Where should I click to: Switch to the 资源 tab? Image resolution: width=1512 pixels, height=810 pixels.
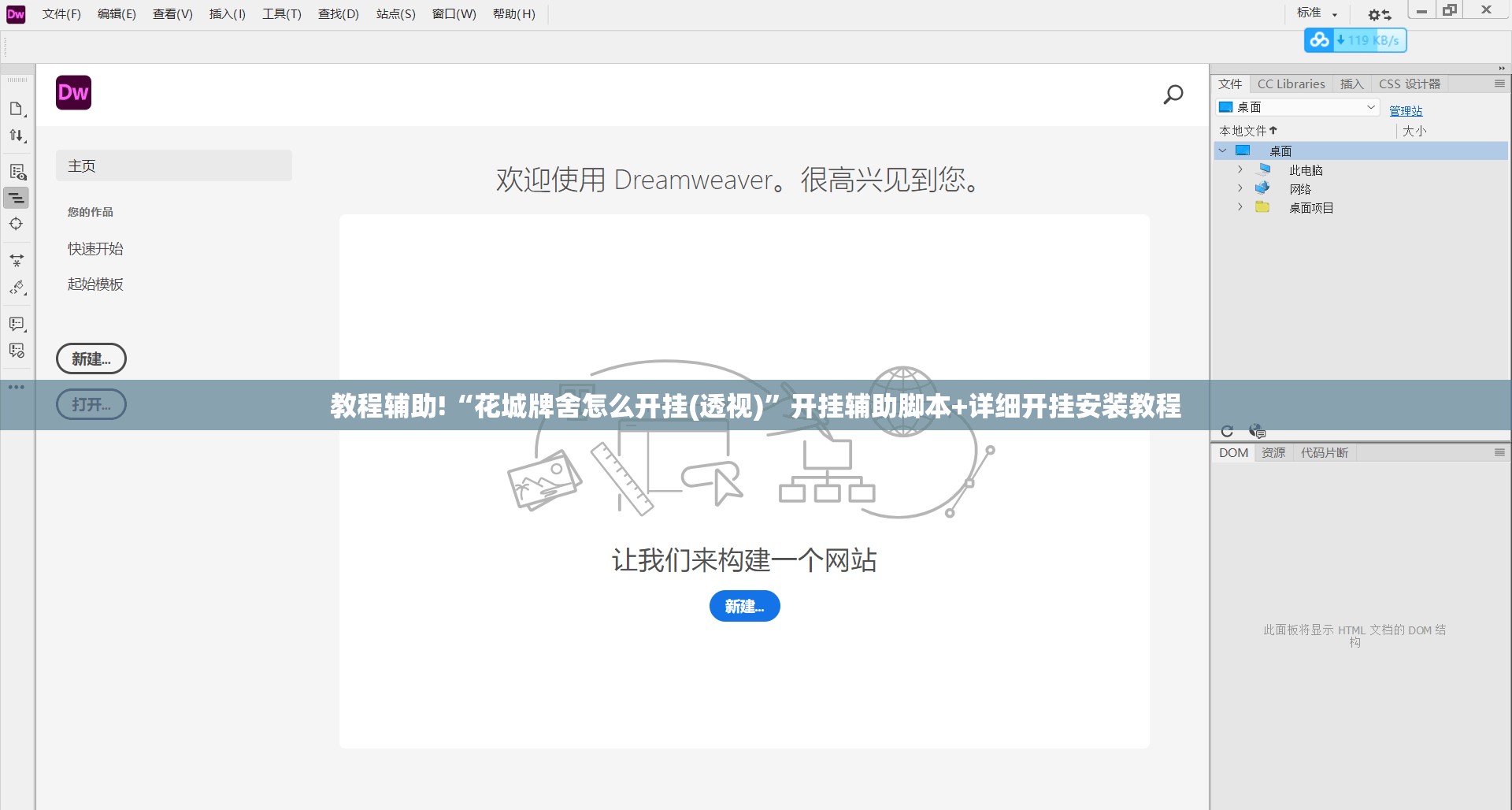1273,452
